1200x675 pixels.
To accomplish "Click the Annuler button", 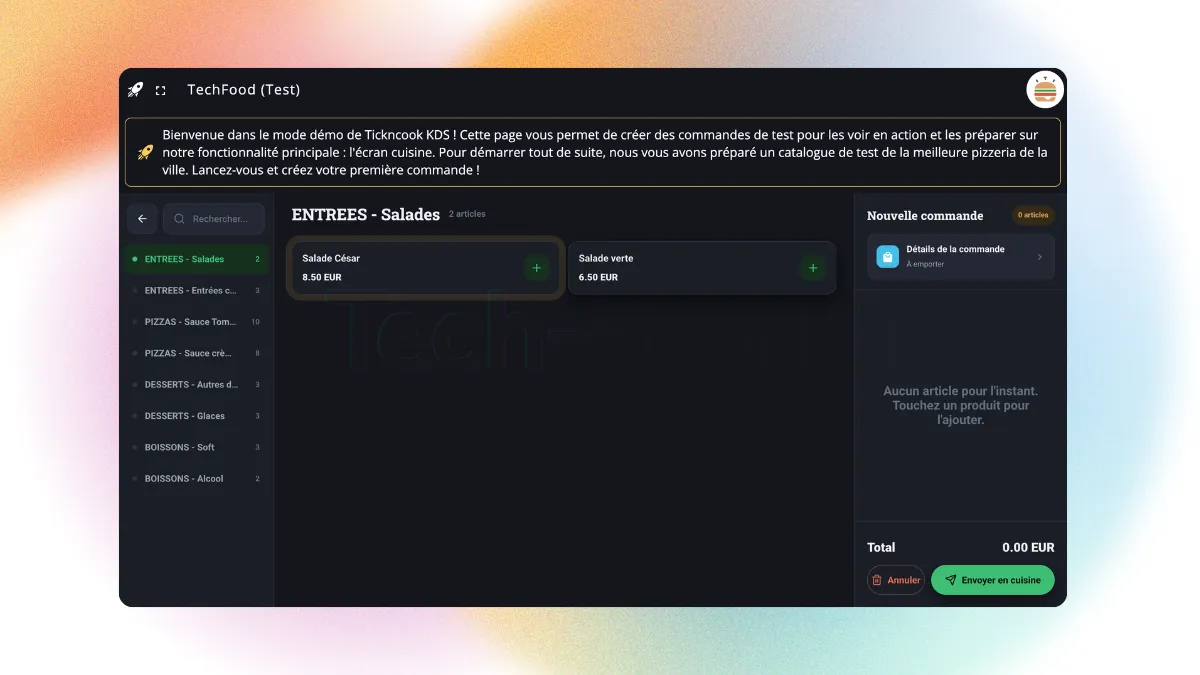I will [896, 580].
